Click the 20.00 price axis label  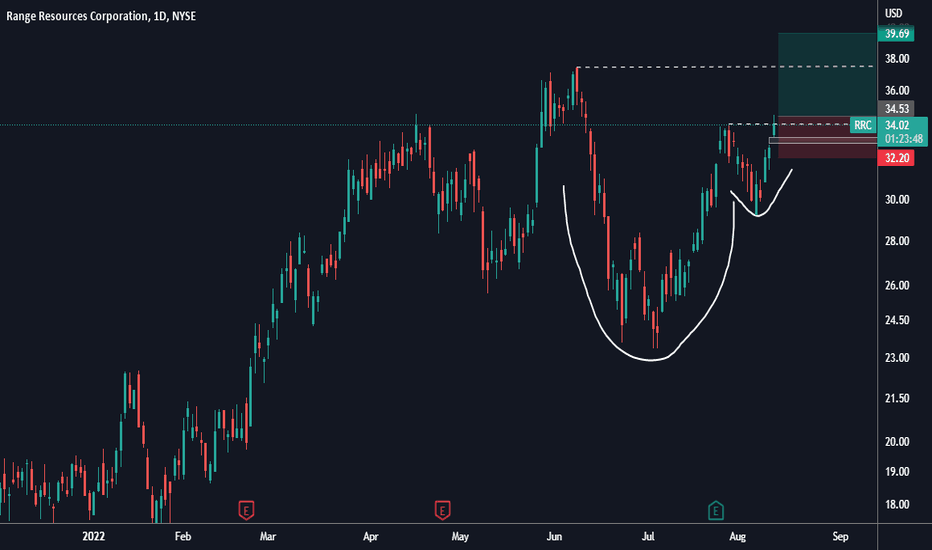pos(897,442)
